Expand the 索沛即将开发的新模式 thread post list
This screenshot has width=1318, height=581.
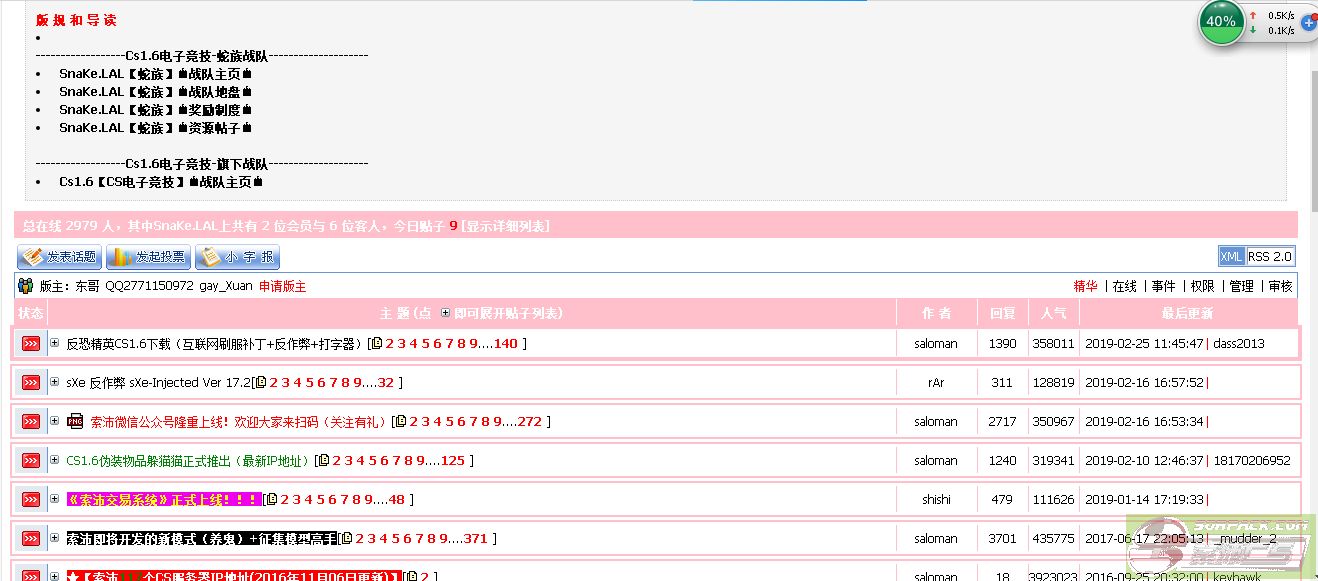click(55, 538)
